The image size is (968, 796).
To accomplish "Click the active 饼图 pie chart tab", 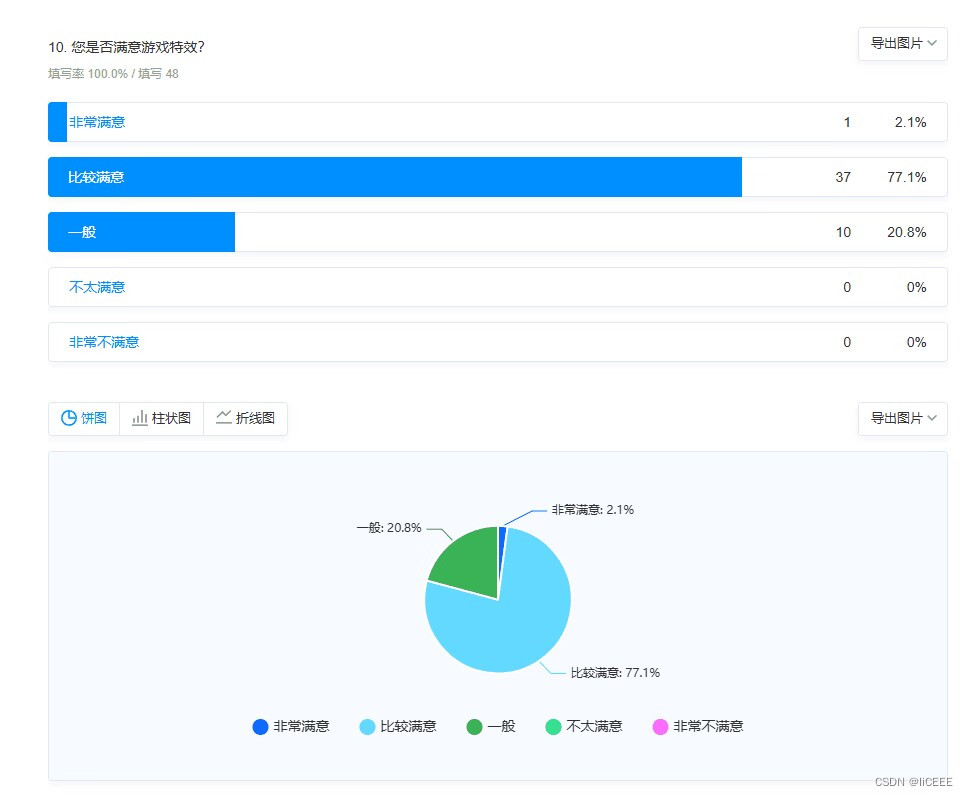I will (x=84, y=418).
